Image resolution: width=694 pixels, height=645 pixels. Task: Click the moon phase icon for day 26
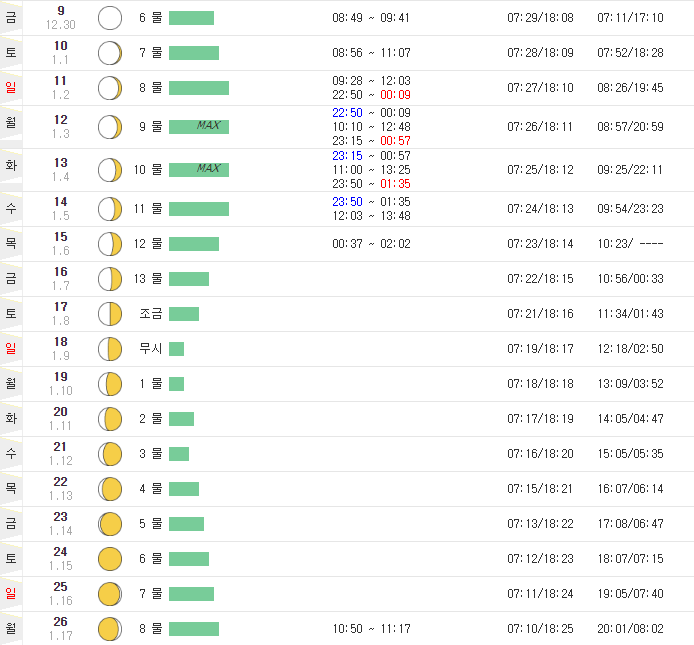click(x=110, y=629)
